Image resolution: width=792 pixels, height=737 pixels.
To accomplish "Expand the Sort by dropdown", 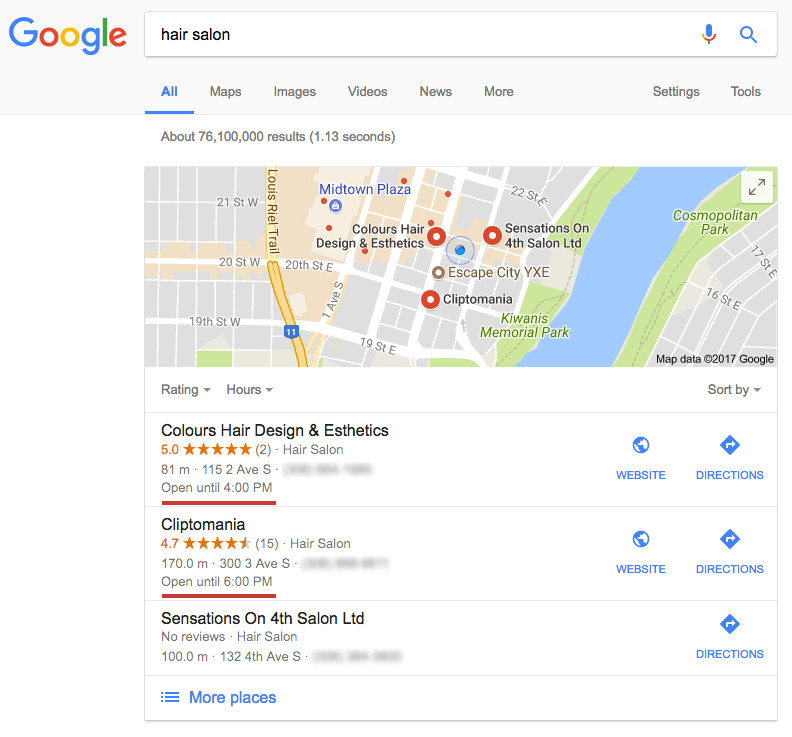I will point(734,389).
